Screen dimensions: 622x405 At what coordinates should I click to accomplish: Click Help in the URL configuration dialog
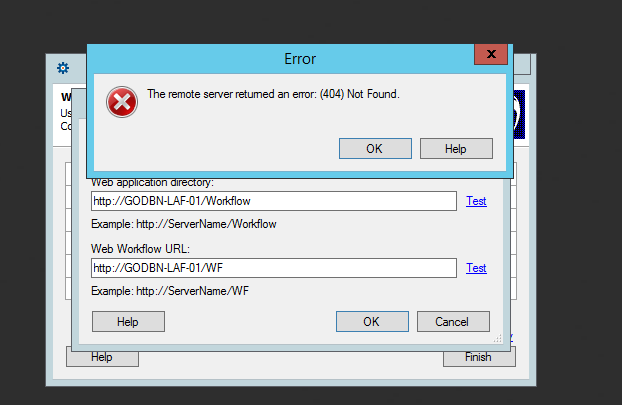coord(128,322)
